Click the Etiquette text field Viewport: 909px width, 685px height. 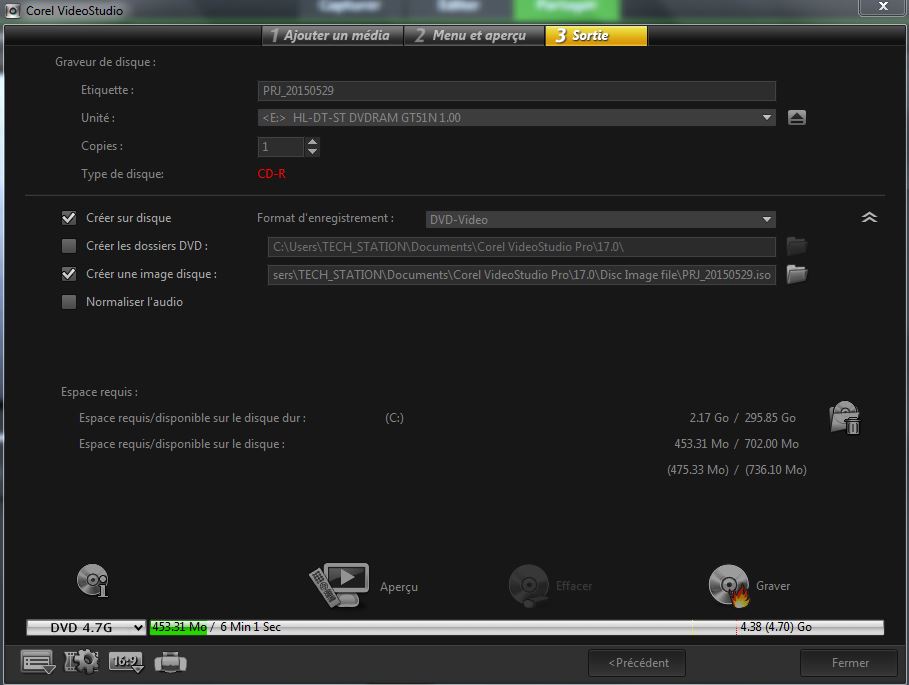pyautogui.click(x=517, y=90)
